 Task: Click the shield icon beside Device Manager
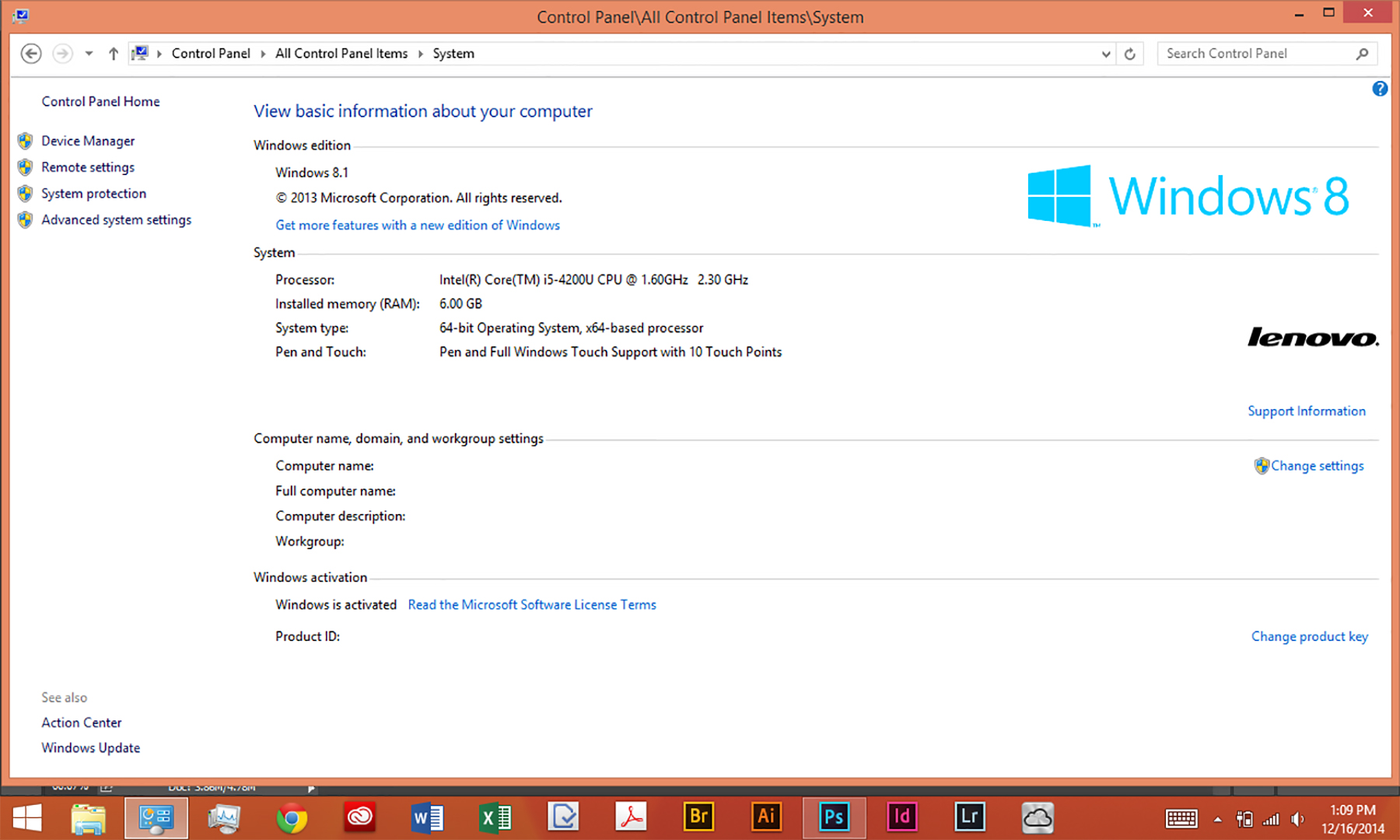(26, 141)
